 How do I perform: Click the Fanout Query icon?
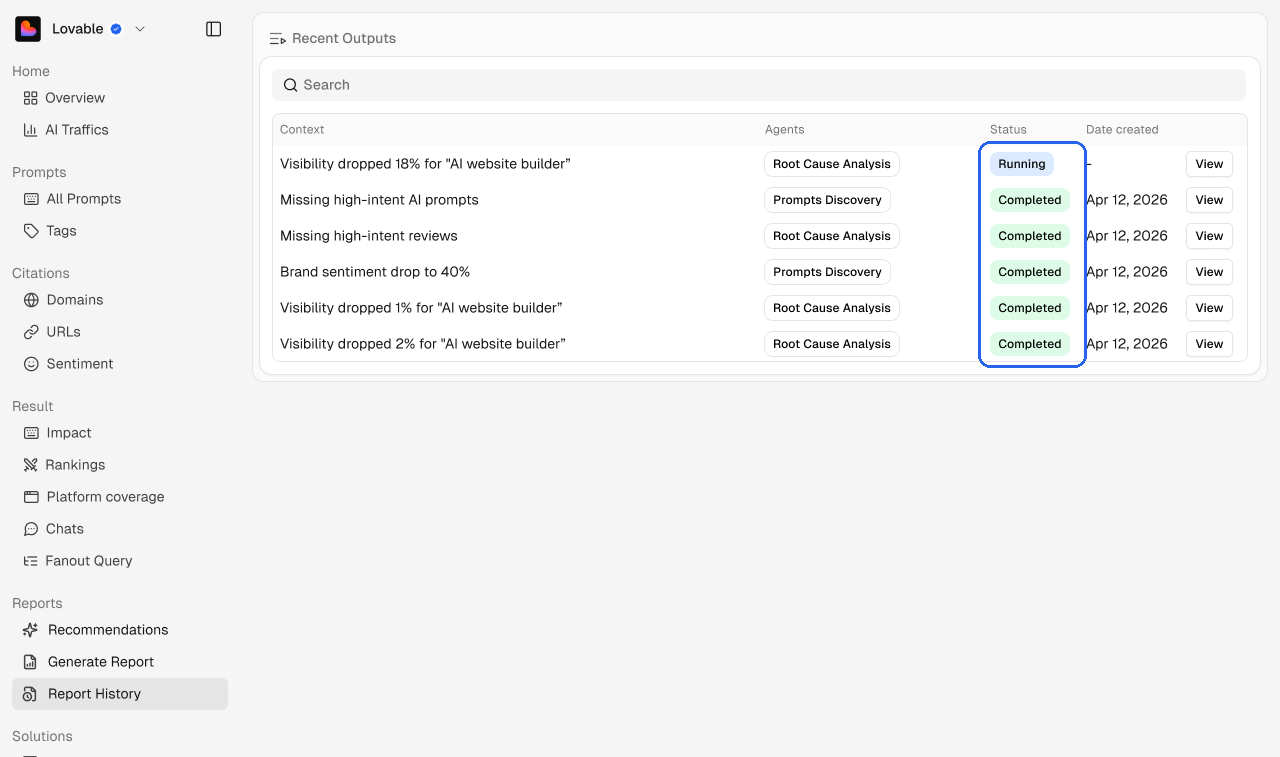pyautogui.click(x=30, y=561)
